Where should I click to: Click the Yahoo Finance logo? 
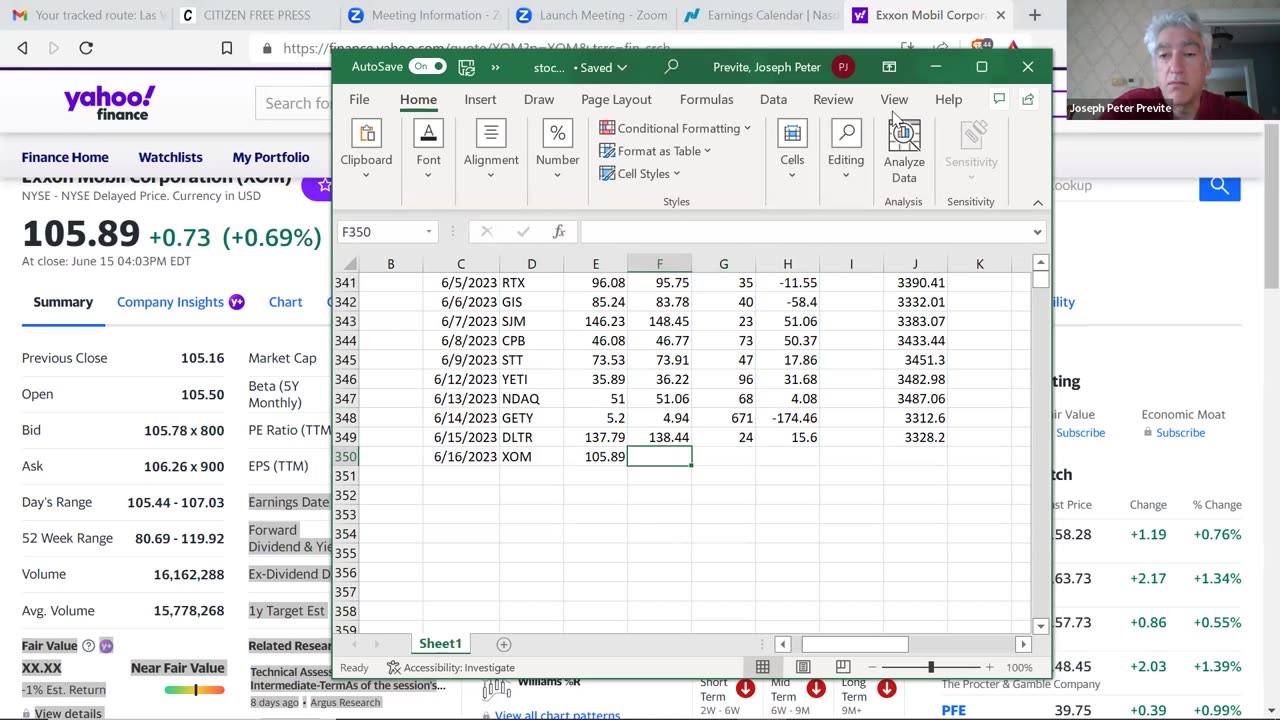[x=110, y=103]
